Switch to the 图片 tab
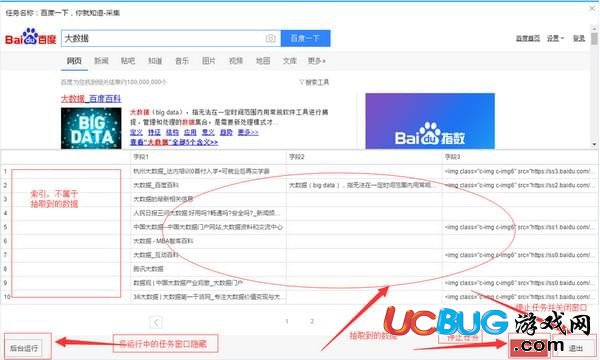The image size is (600, 360). [209, 60]
